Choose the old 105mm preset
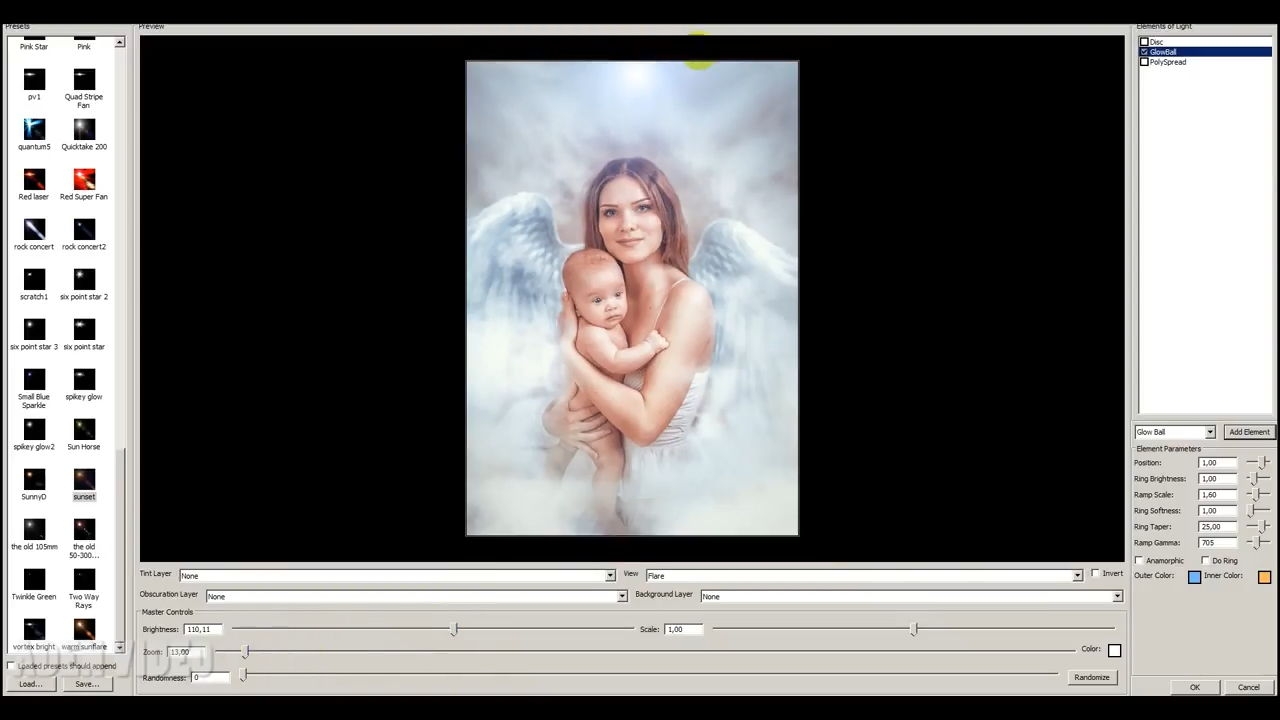1280x720 pixels. tap(34, 529)
